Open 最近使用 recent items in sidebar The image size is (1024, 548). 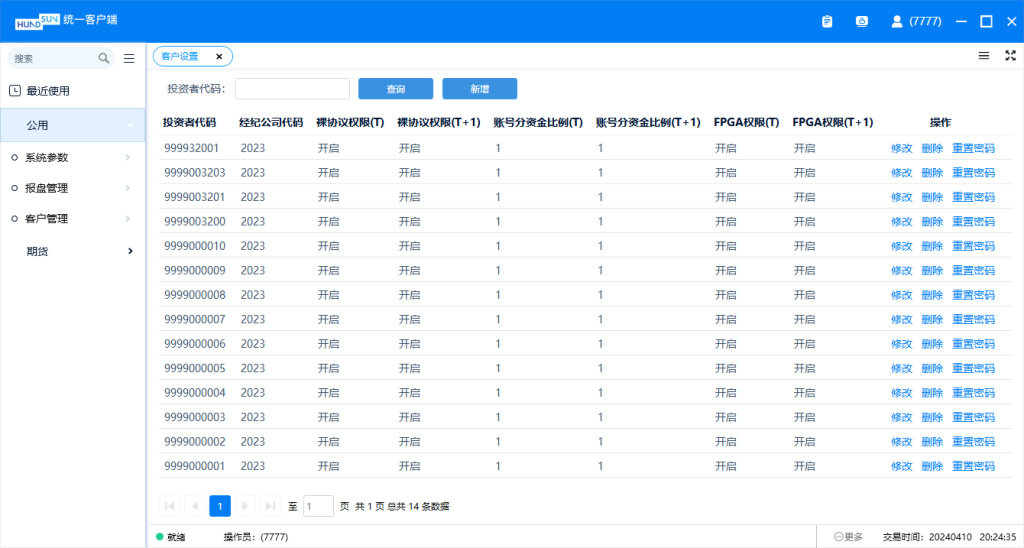click(x=48, y=91)
